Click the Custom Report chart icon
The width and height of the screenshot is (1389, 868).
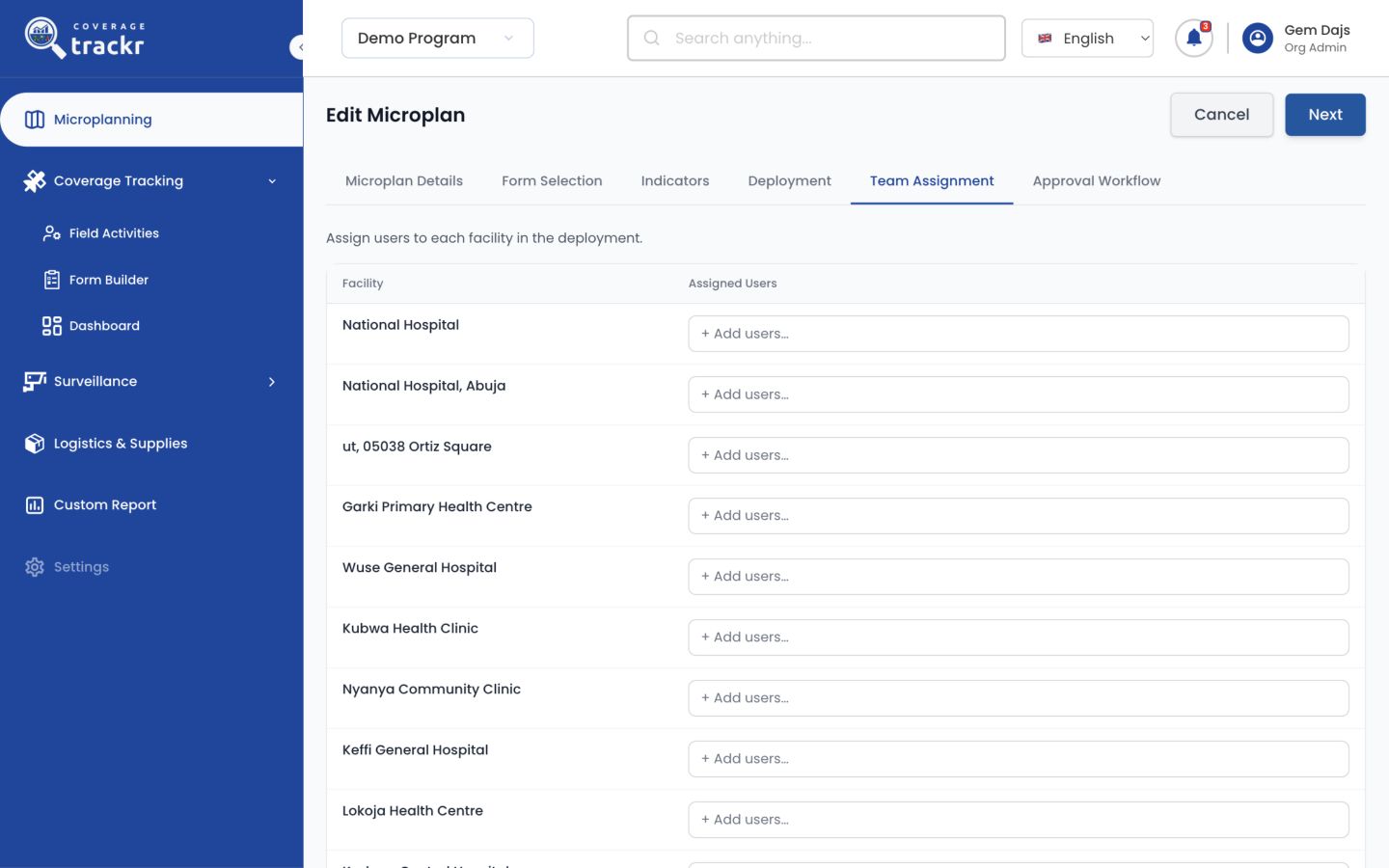(x=35, y=505)
